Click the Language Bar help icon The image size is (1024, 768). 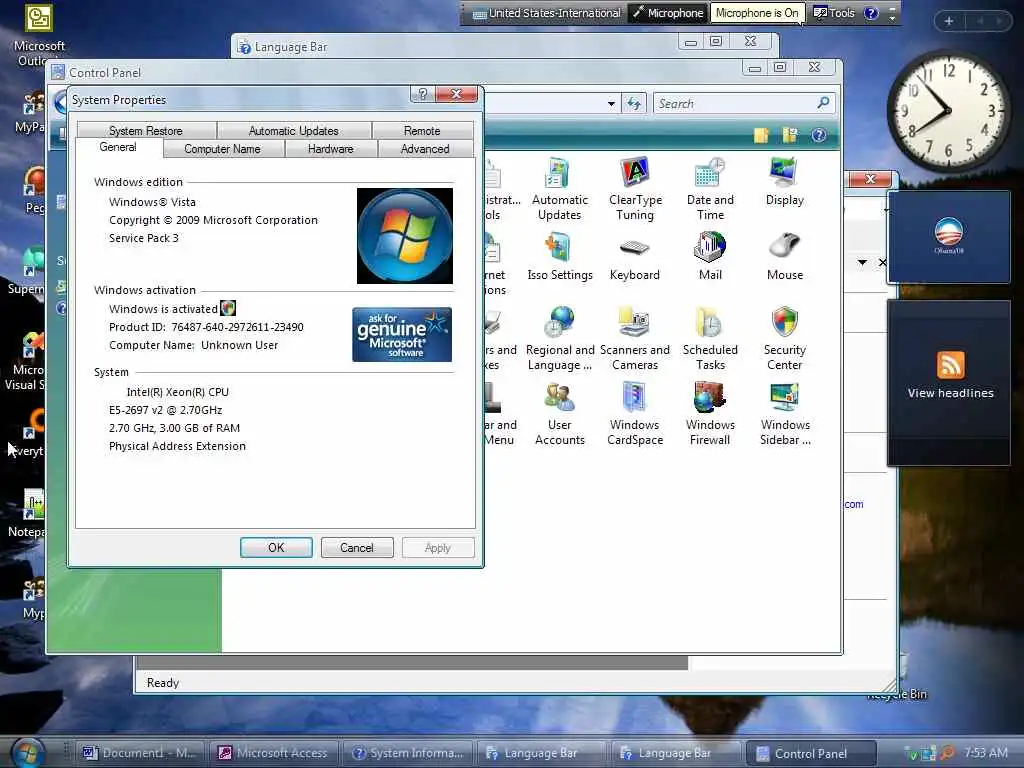(871, 13)
